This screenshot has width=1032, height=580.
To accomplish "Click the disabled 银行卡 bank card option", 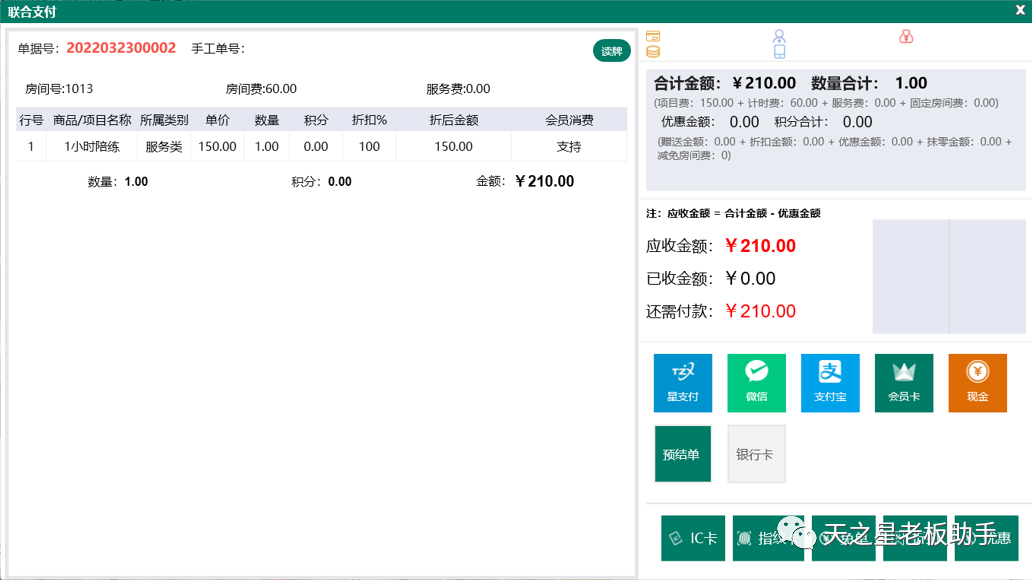I will 756,453.
